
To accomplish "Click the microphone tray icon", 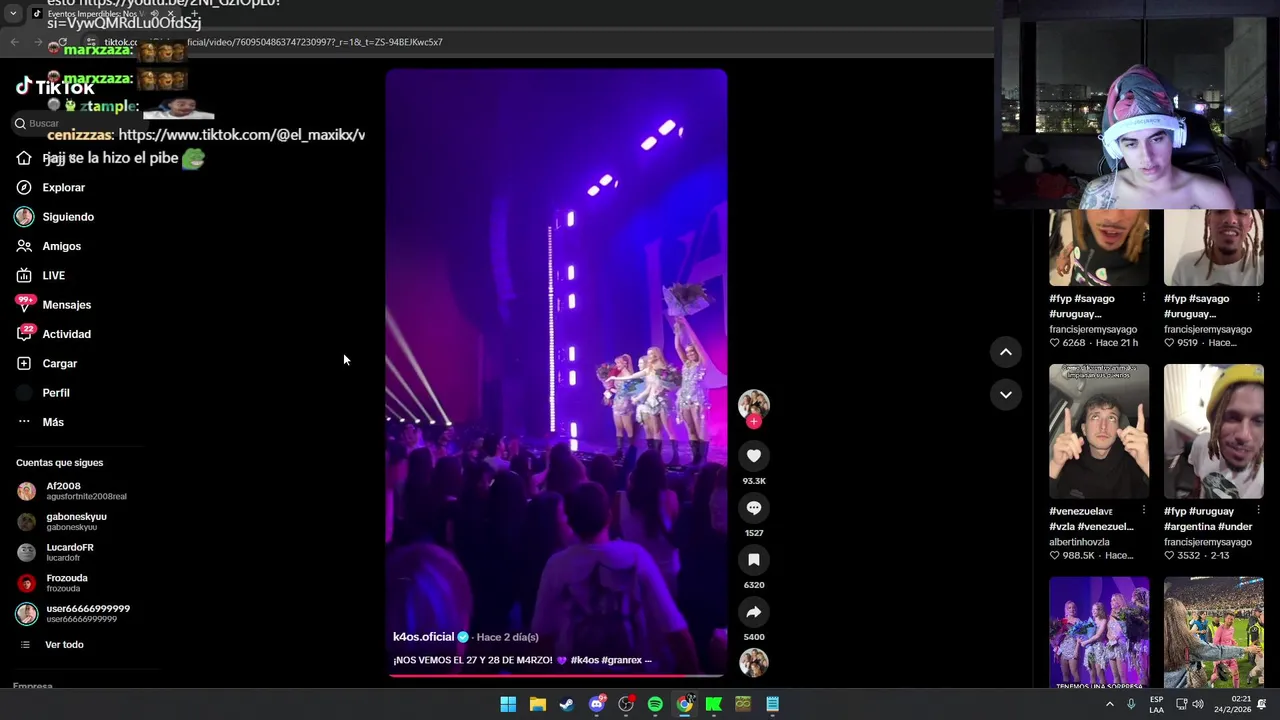I will 1131,704.
